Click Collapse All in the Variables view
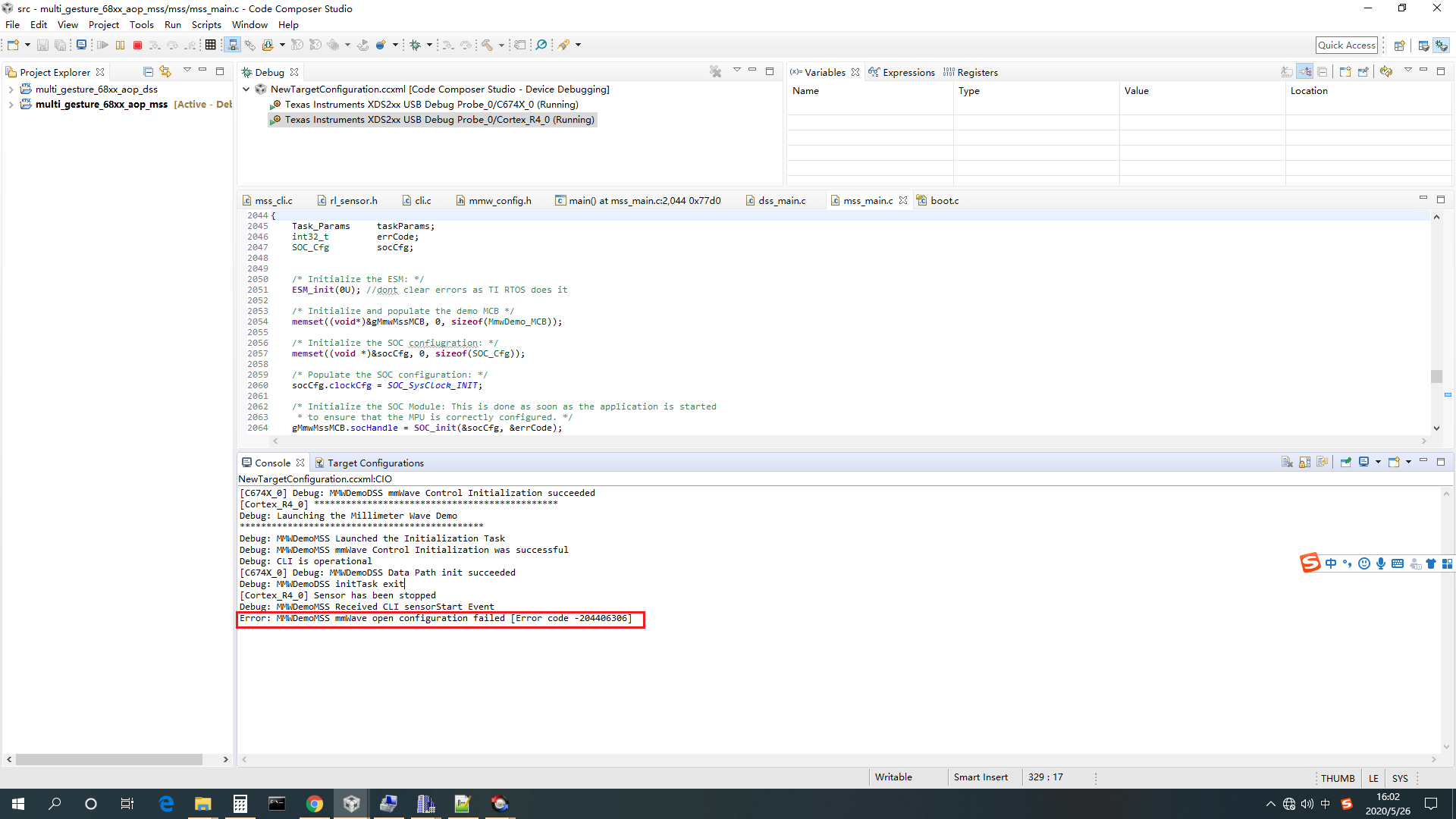This screenshot has height=819, width=1456. (x=1323, y=72)
